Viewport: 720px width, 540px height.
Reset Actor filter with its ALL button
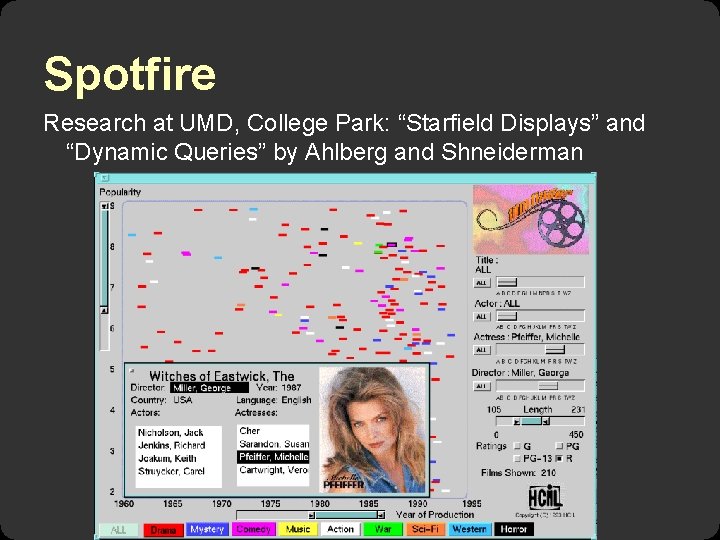pos(482,317)
